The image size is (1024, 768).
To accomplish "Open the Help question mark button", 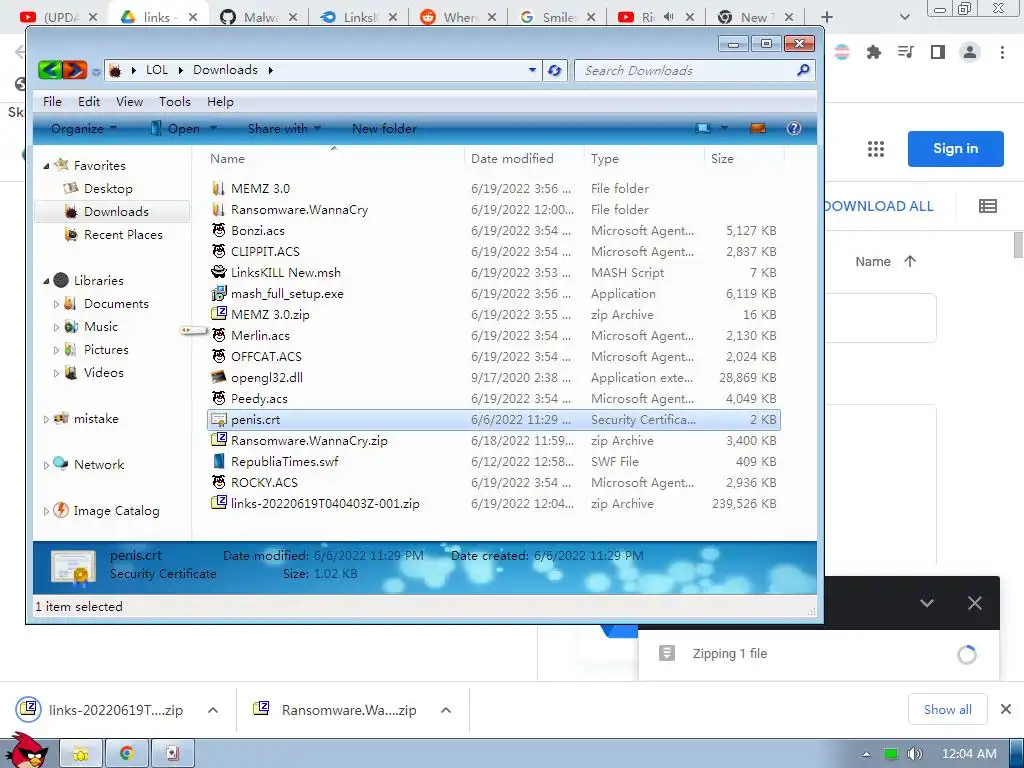I will (793, 128).
